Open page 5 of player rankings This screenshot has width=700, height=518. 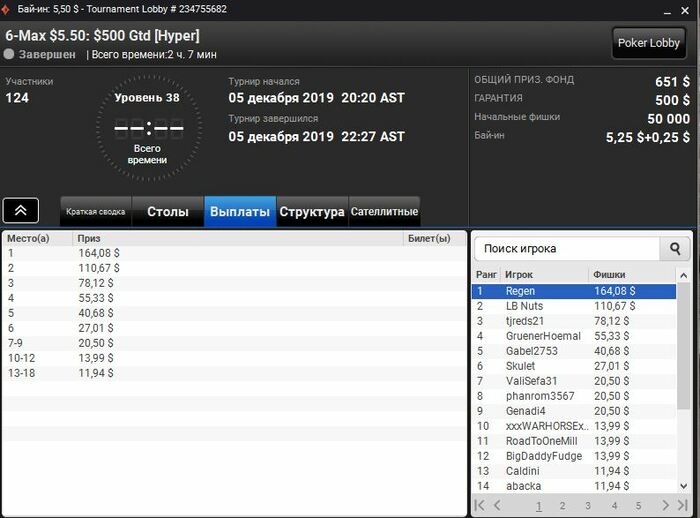click(638, 505)
